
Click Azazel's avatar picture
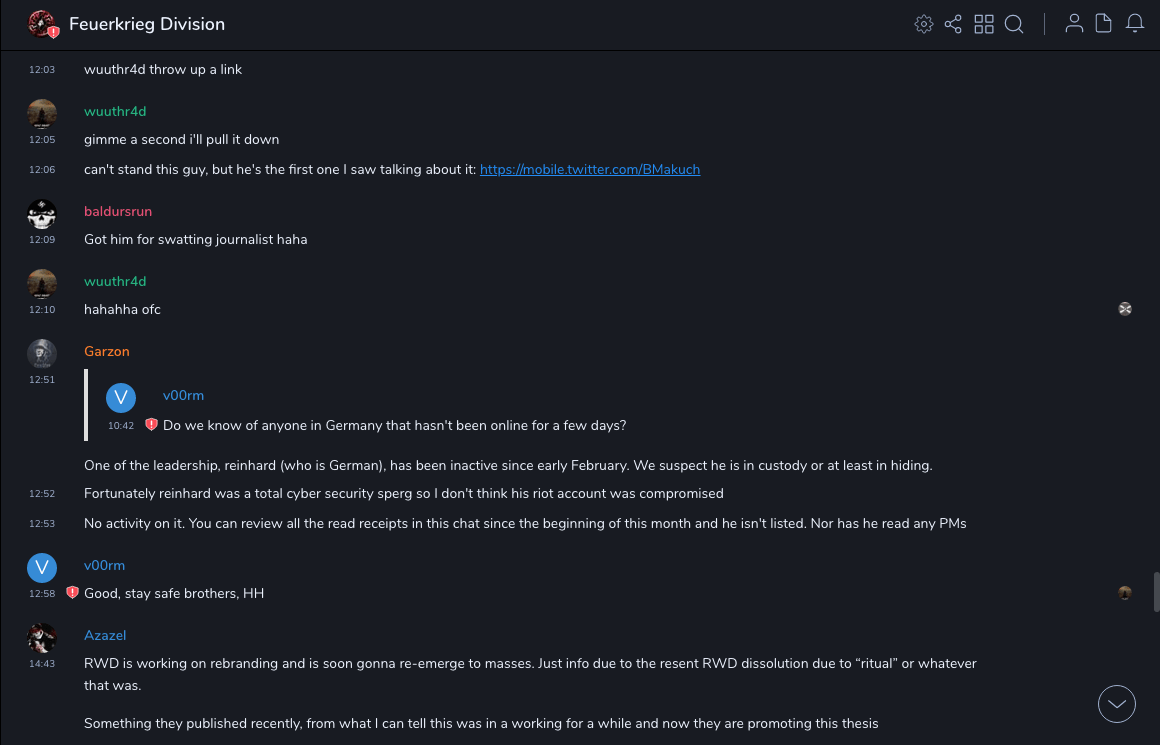point(42,638)
